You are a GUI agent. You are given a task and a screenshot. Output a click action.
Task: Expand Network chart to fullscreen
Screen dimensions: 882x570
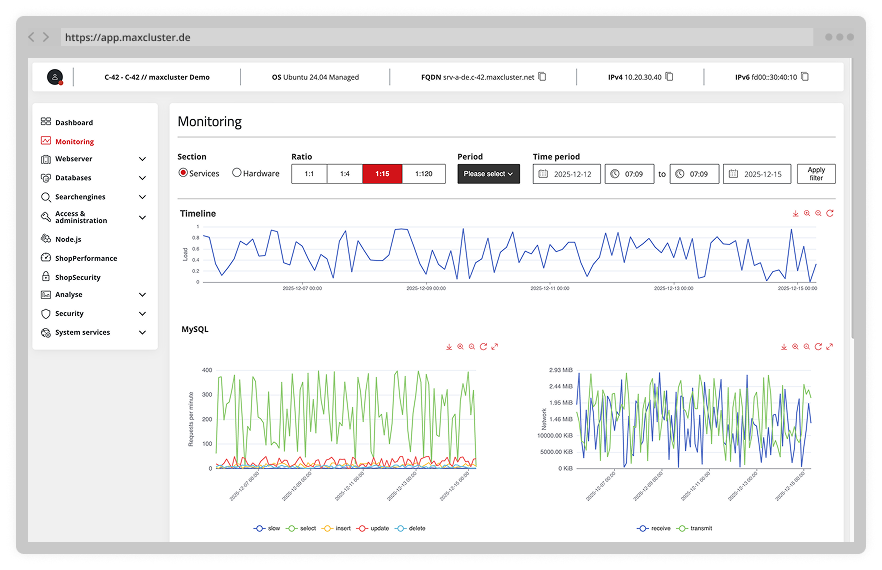click(829, 347)
